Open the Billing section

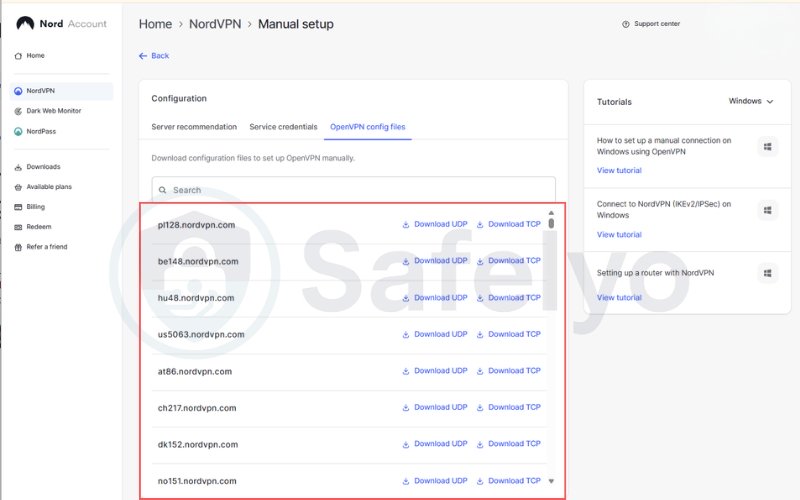pos(36,207)
